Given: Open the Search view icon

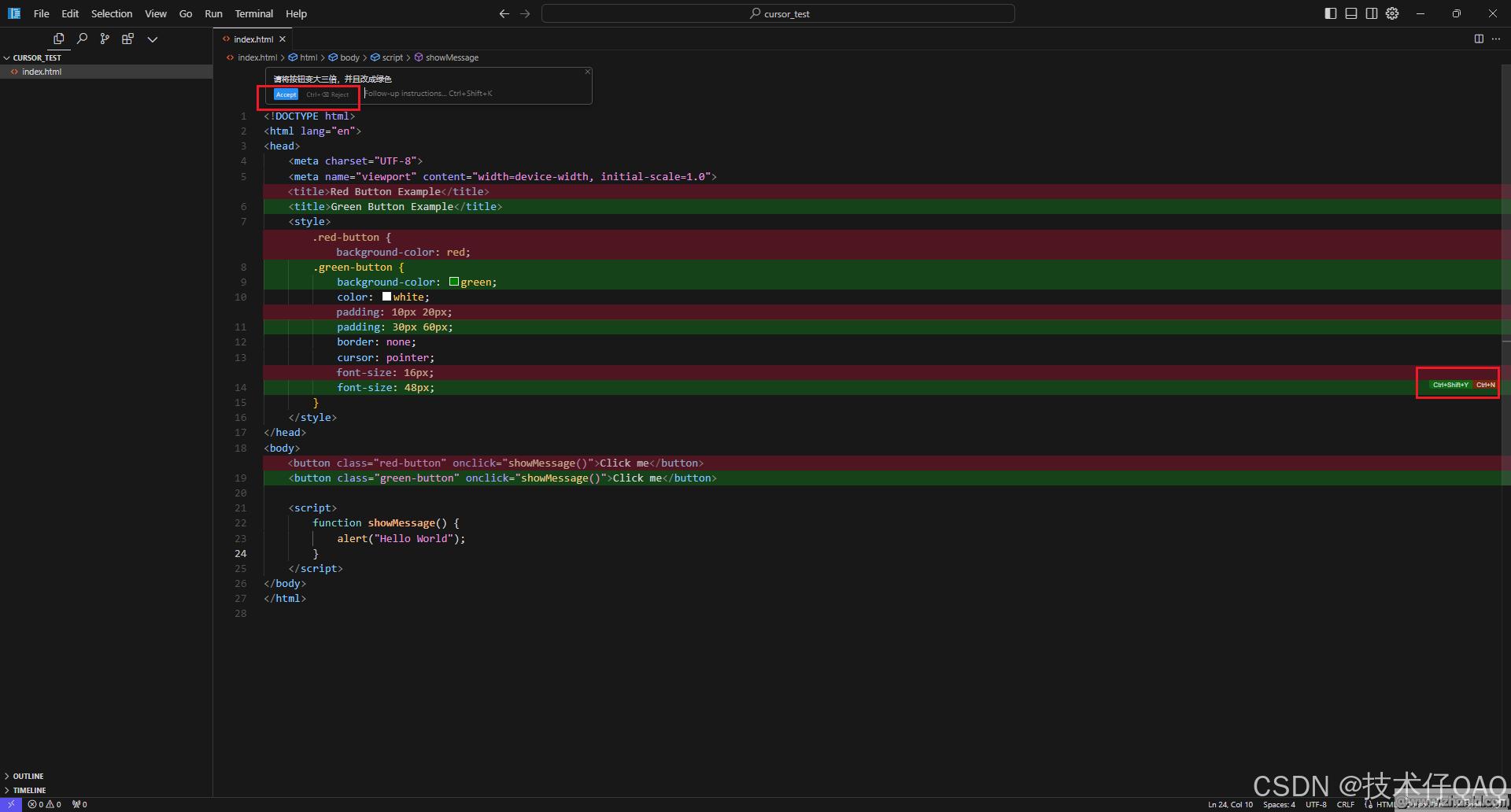Looking at the screenshot, I should pos(82,39).
